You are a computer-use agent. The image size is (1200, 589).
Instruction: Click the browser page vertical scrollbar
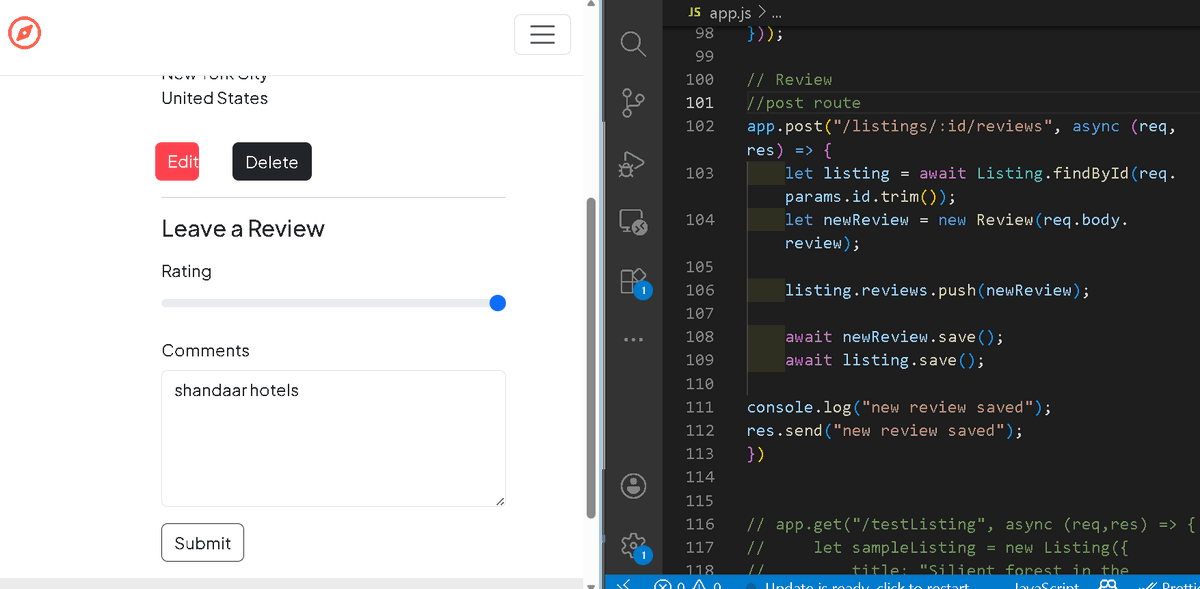[590, 357]
